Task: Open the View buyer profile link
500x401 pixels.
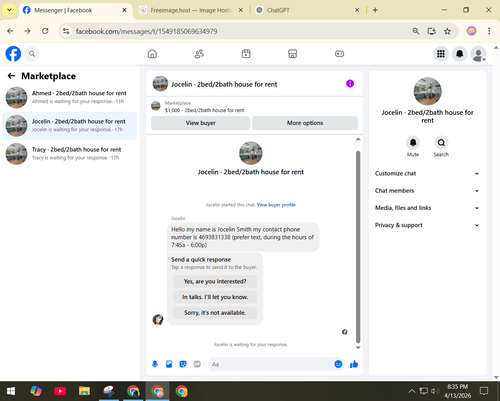Action: (276, 205)
